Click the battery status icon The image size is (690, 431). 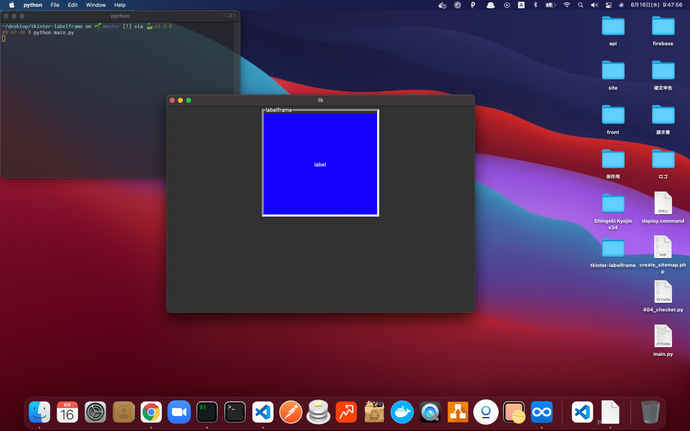coord(551,5)
